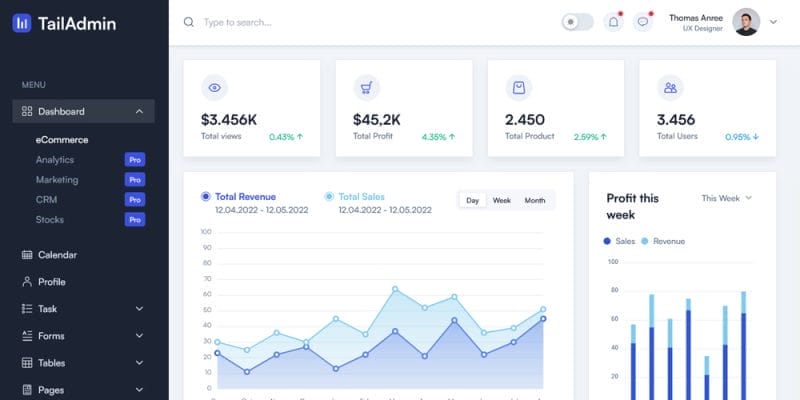
Task: Click the Total Profit cart icon
Action: 366,88
